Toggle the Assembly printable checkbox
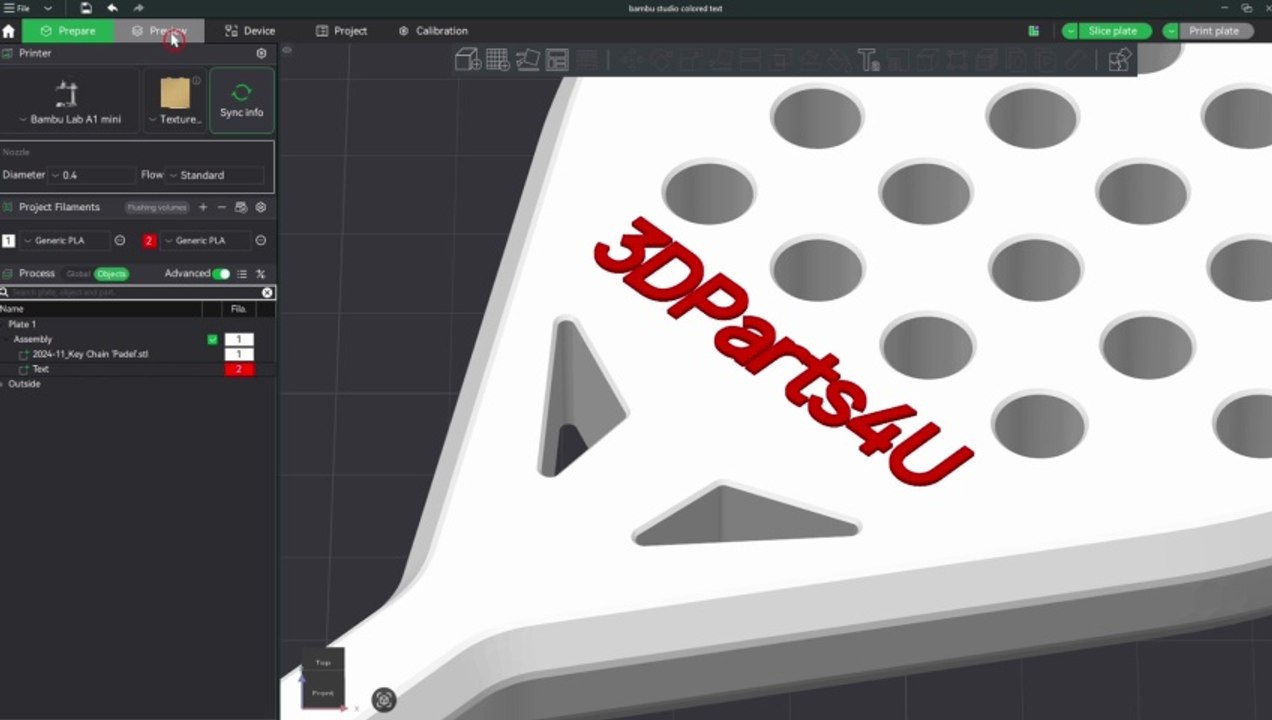Viewport: 1272px width, 720px height. [212, 340]
